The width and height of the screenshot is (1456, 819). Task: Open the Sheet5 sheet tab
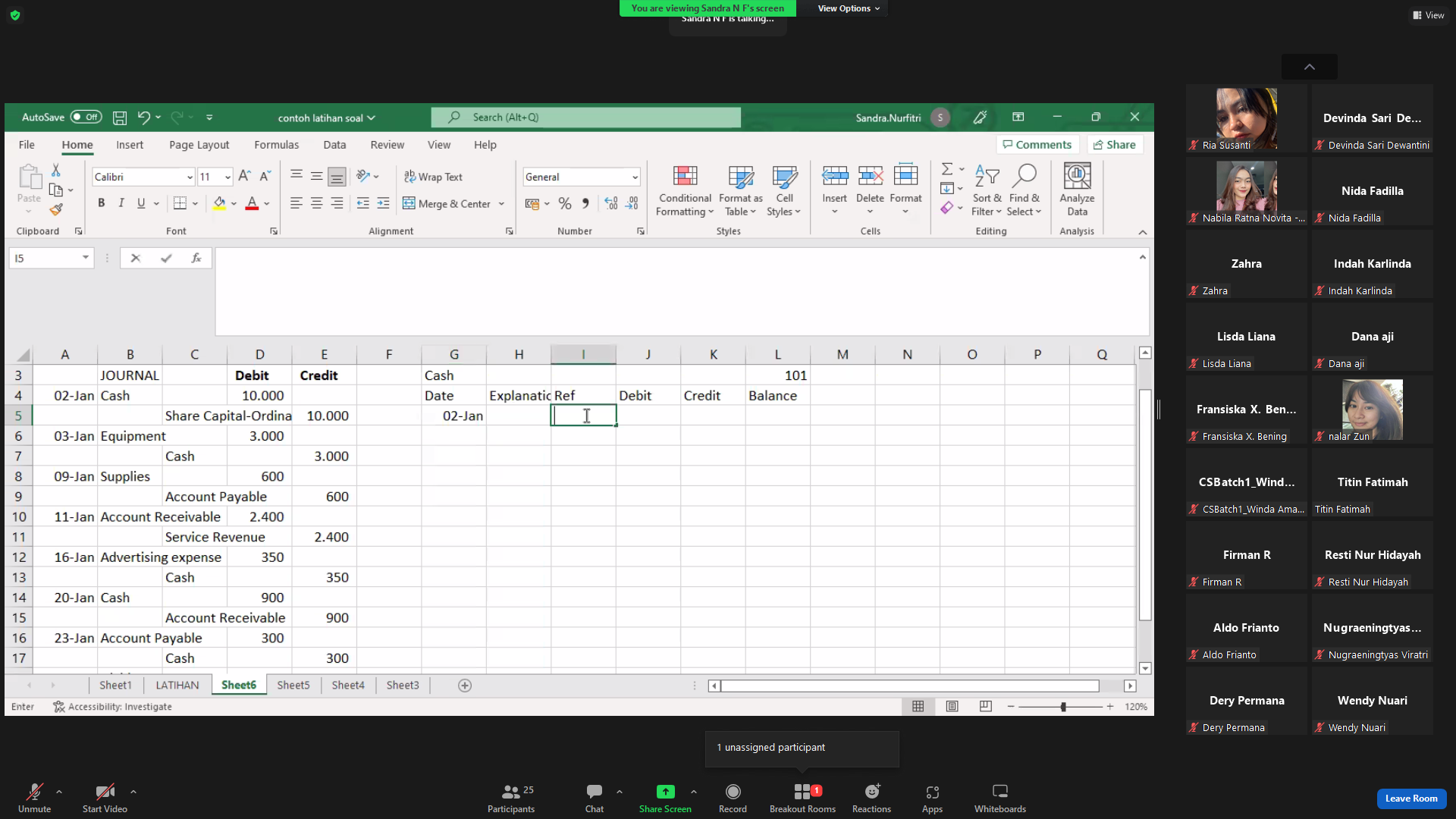point(293,686)
